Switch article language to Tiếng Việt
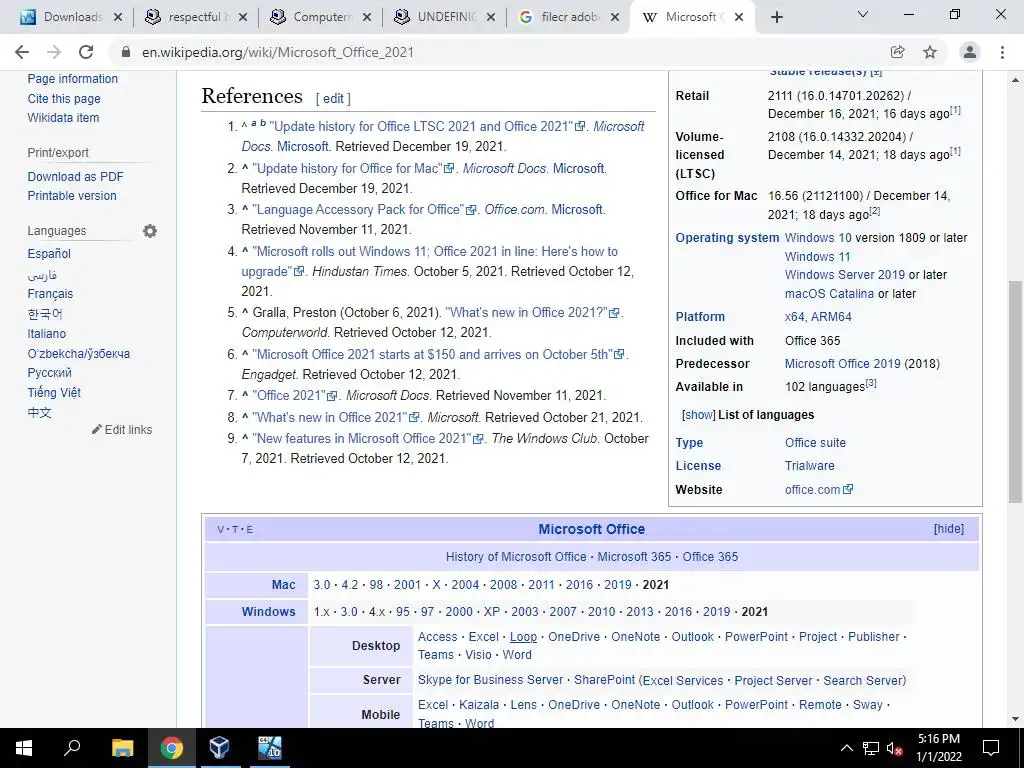This screenshot has width=1024, height=768. [x=54, y=392]
